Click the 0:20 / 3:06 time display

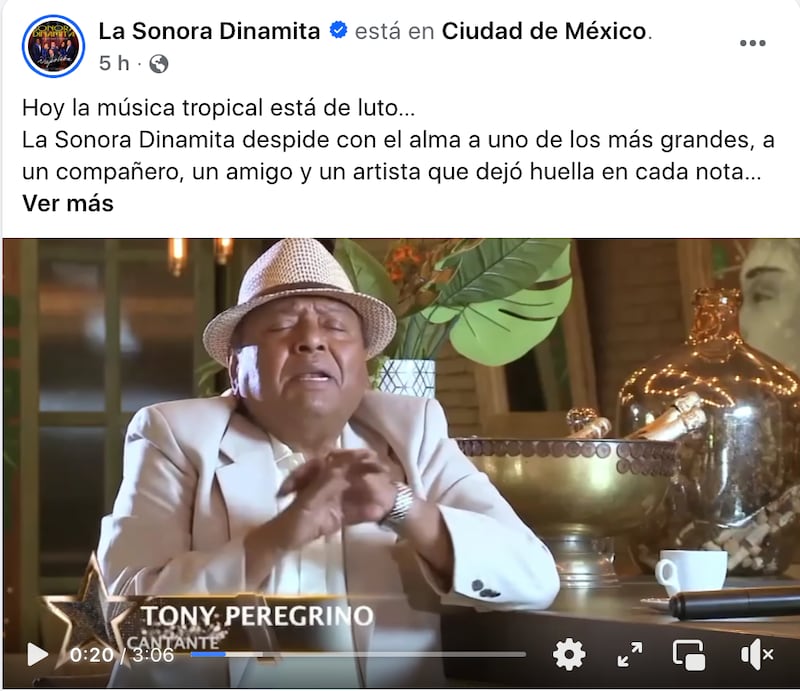tap(122, 654)
